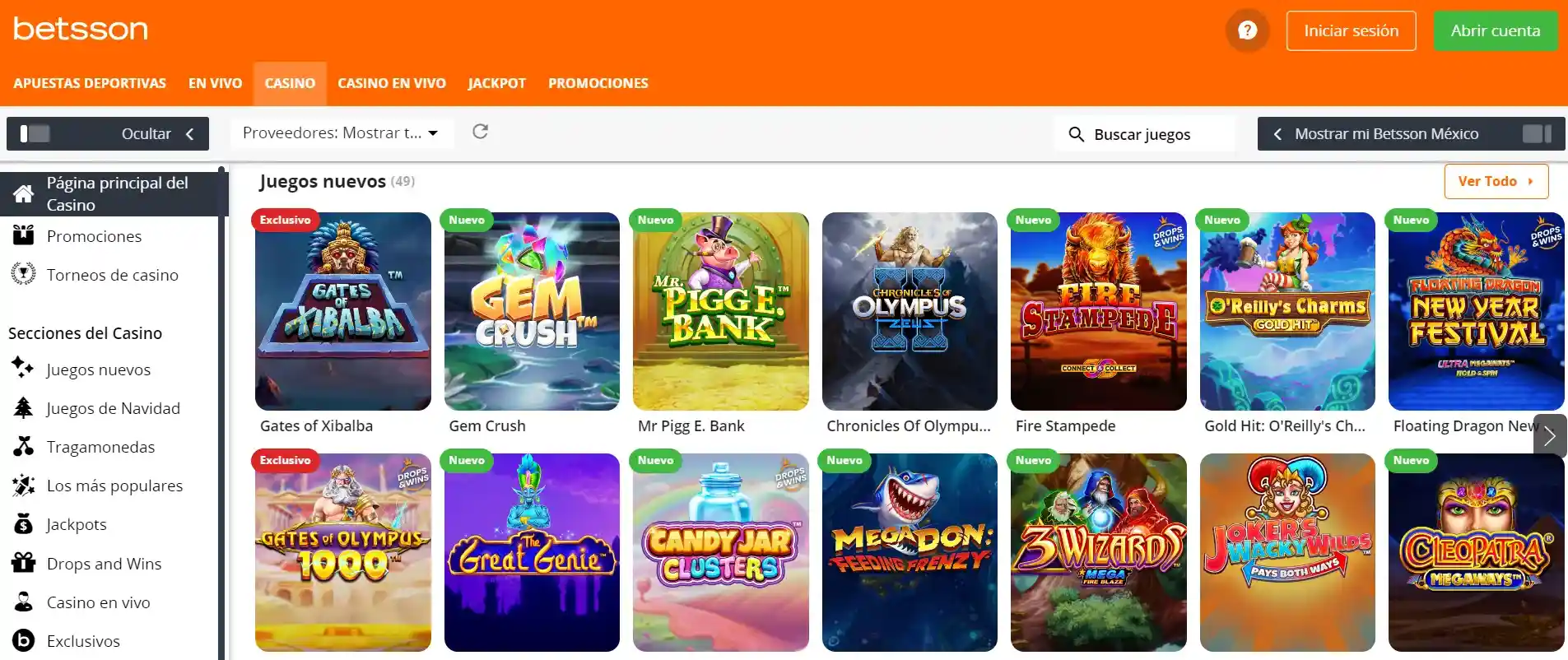Open The Great Genie game thumbnail
Screen dimensions: 1568x660
(x=532, y=552)
